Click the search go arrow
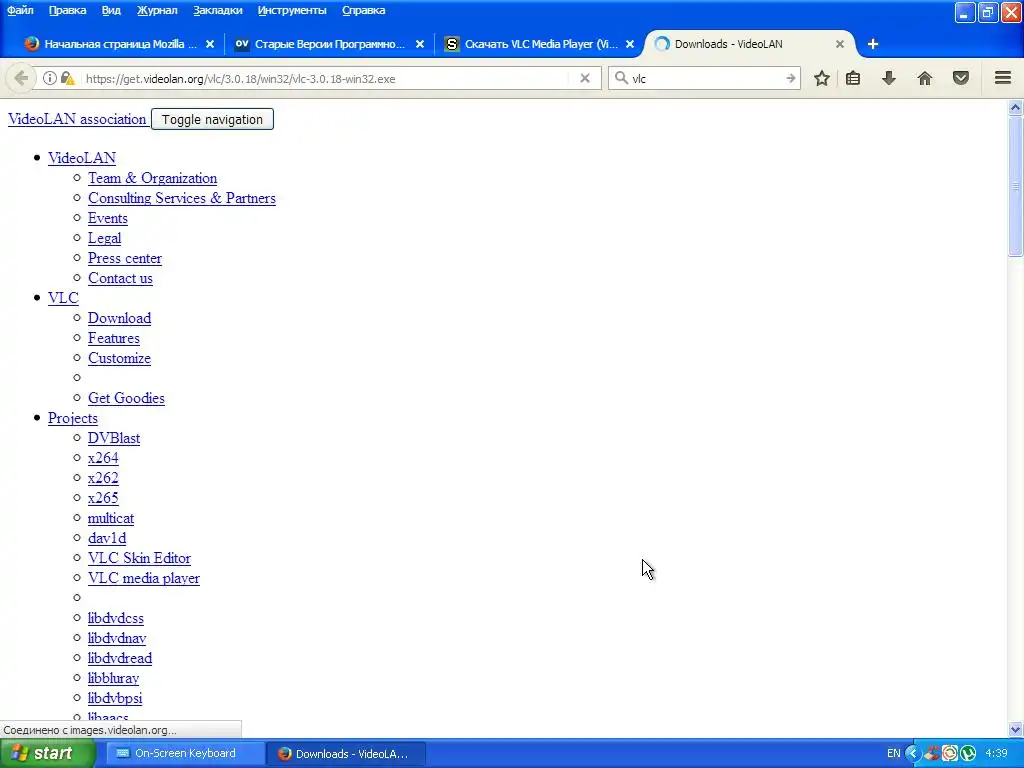 (791, 78)
